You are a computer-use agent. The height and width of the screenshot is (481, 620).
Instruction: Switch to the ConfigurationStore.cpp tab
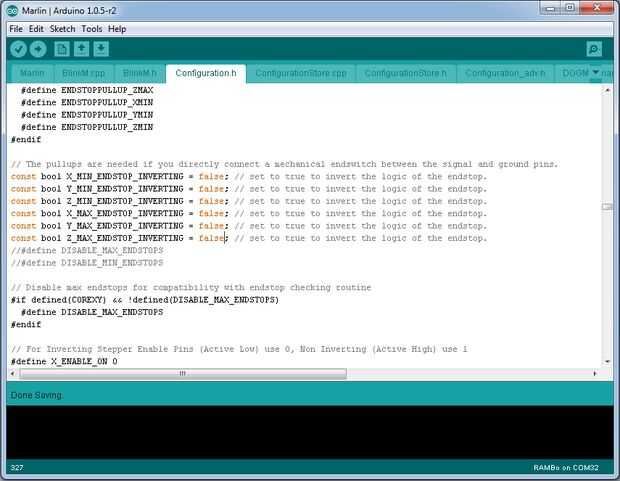[x=301, y=74]
